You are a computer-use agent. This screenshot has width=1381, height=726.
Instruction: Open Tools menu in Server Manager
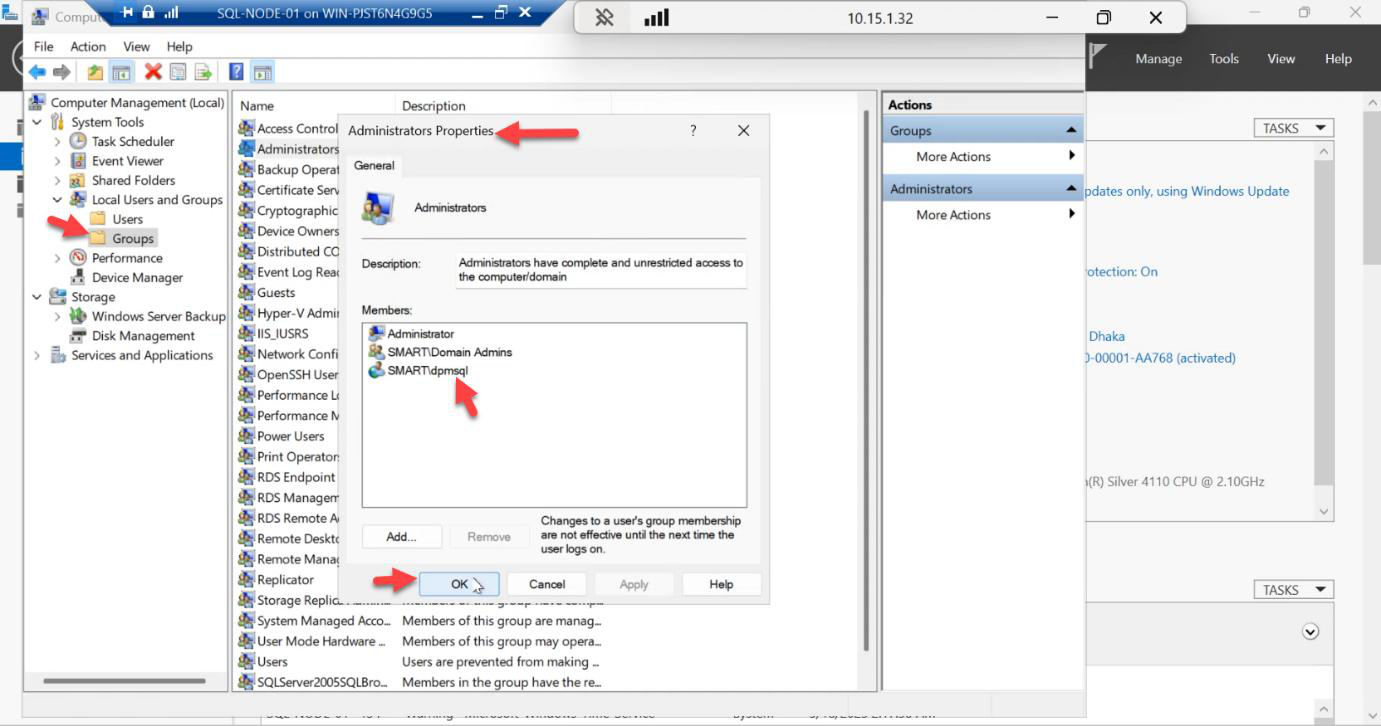click(1224, 59)
